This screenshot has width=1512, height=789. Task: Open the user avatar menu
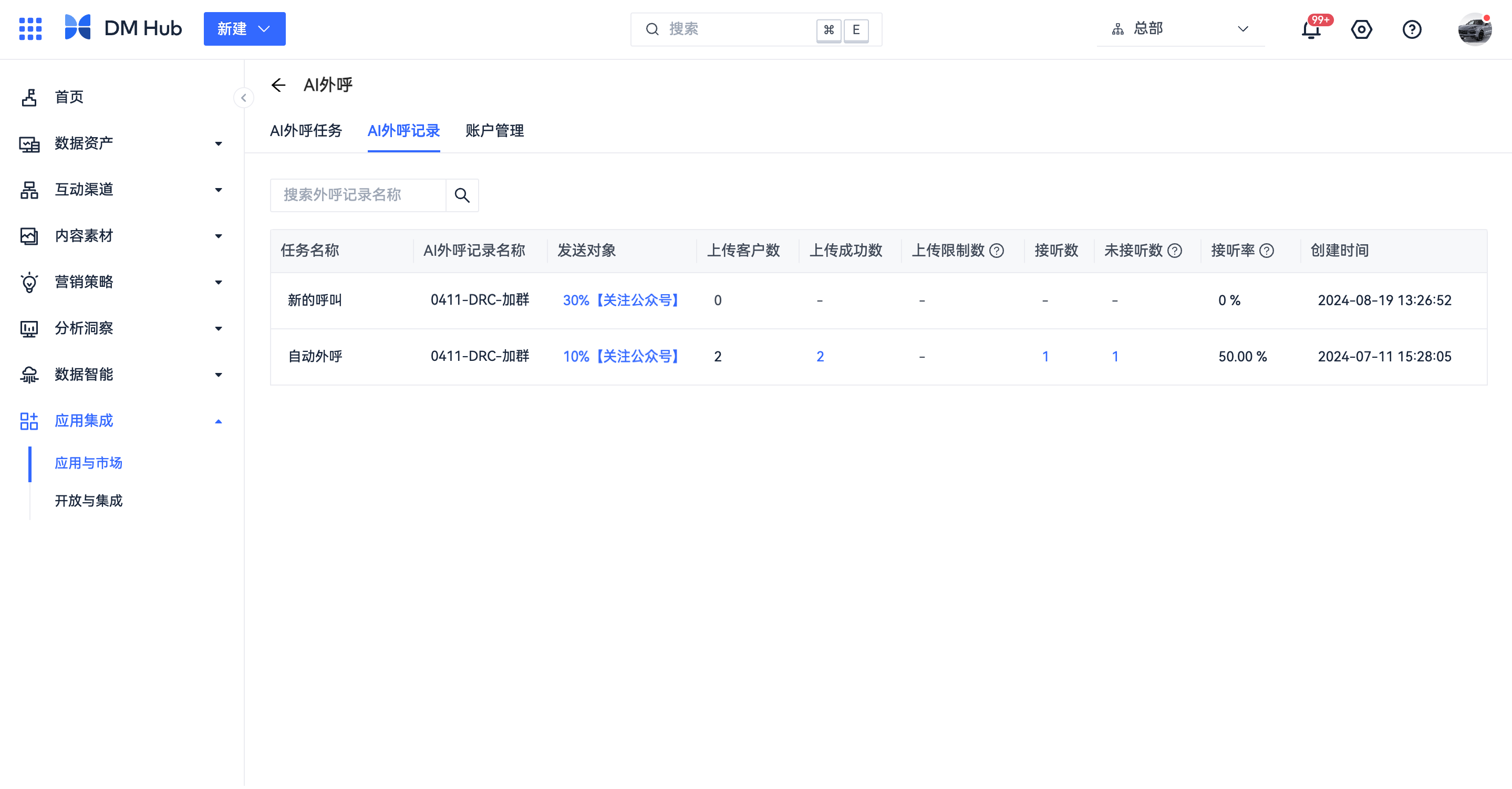click(x=1475, y=29)
